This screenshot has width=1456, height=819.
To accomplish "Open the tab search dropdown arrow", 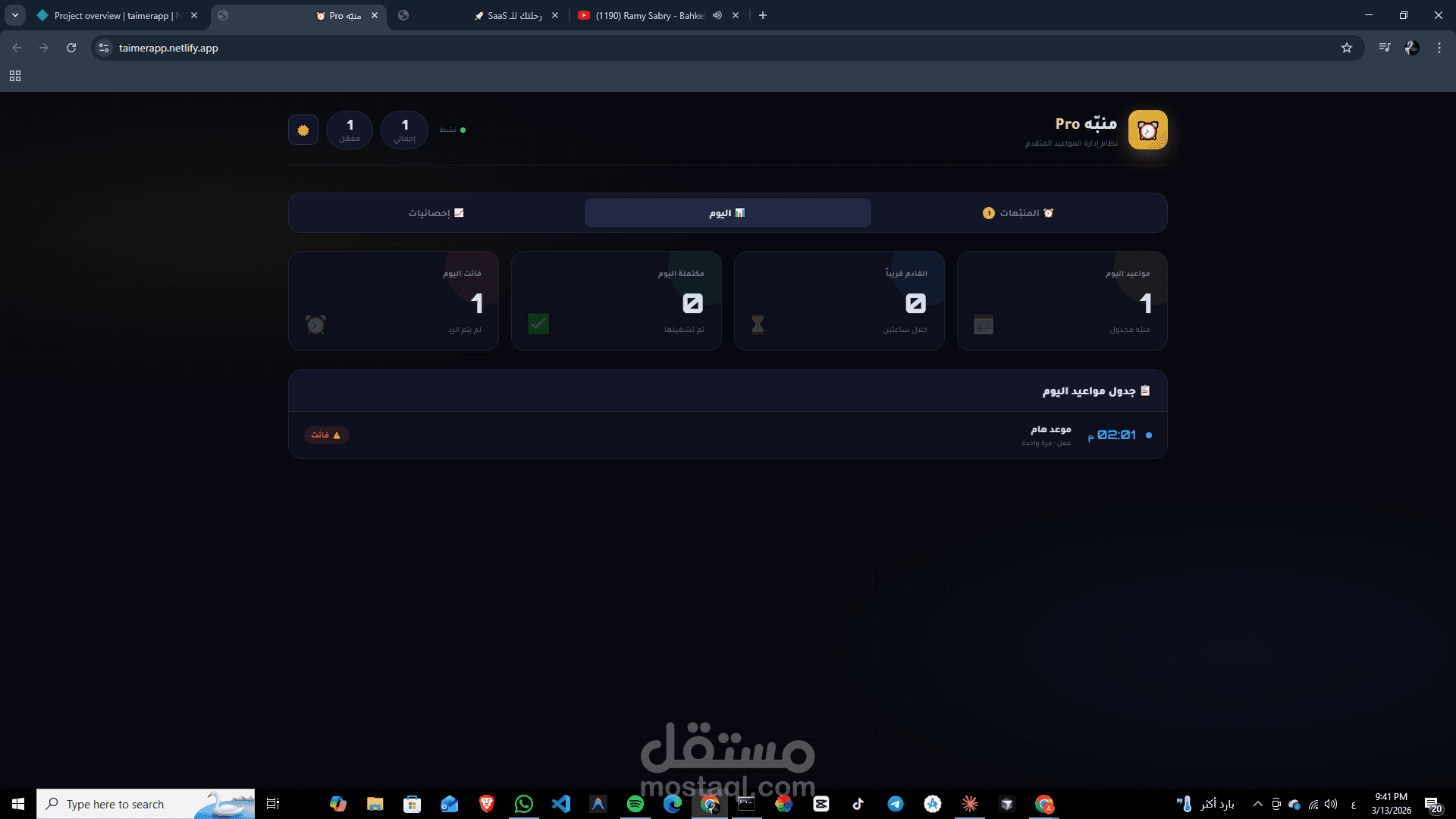I will pyautogui.click(x=14, y=15).
